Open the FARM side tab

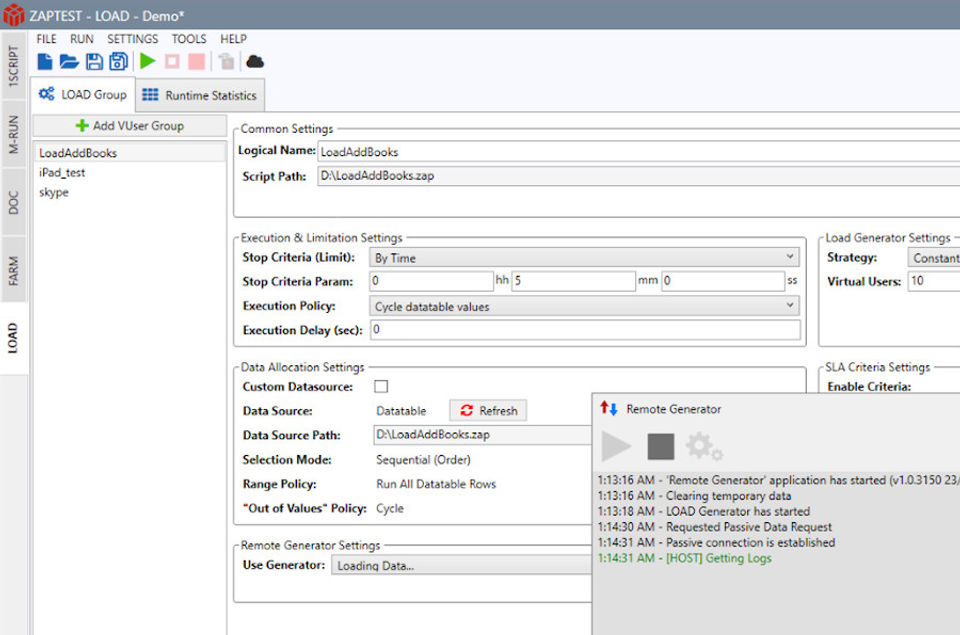pos(14,271)
